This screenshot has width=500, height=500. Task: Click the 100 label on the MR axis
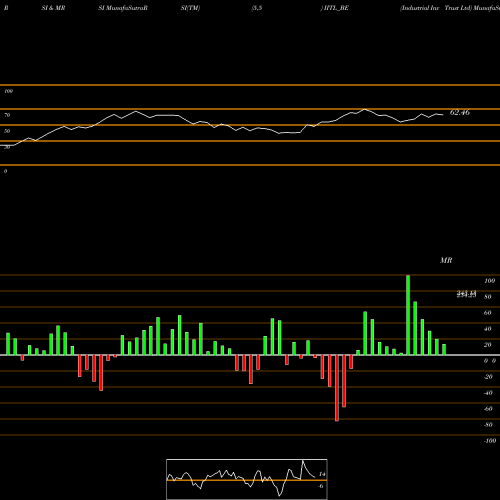(x=489, y=281)
